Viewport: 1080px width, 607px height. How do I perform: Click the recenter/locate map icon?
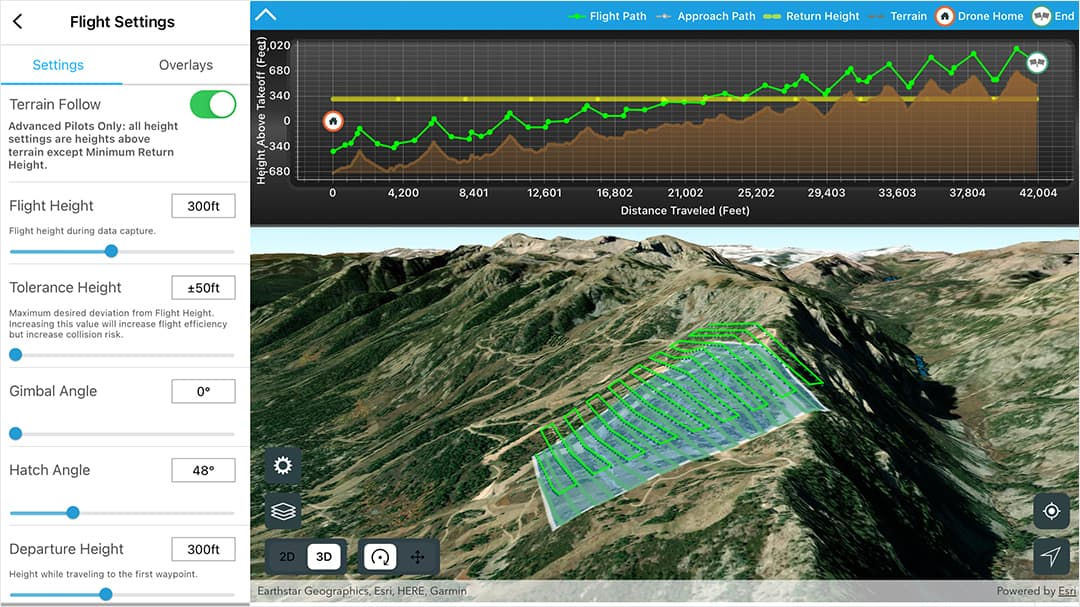(1051, 511)
